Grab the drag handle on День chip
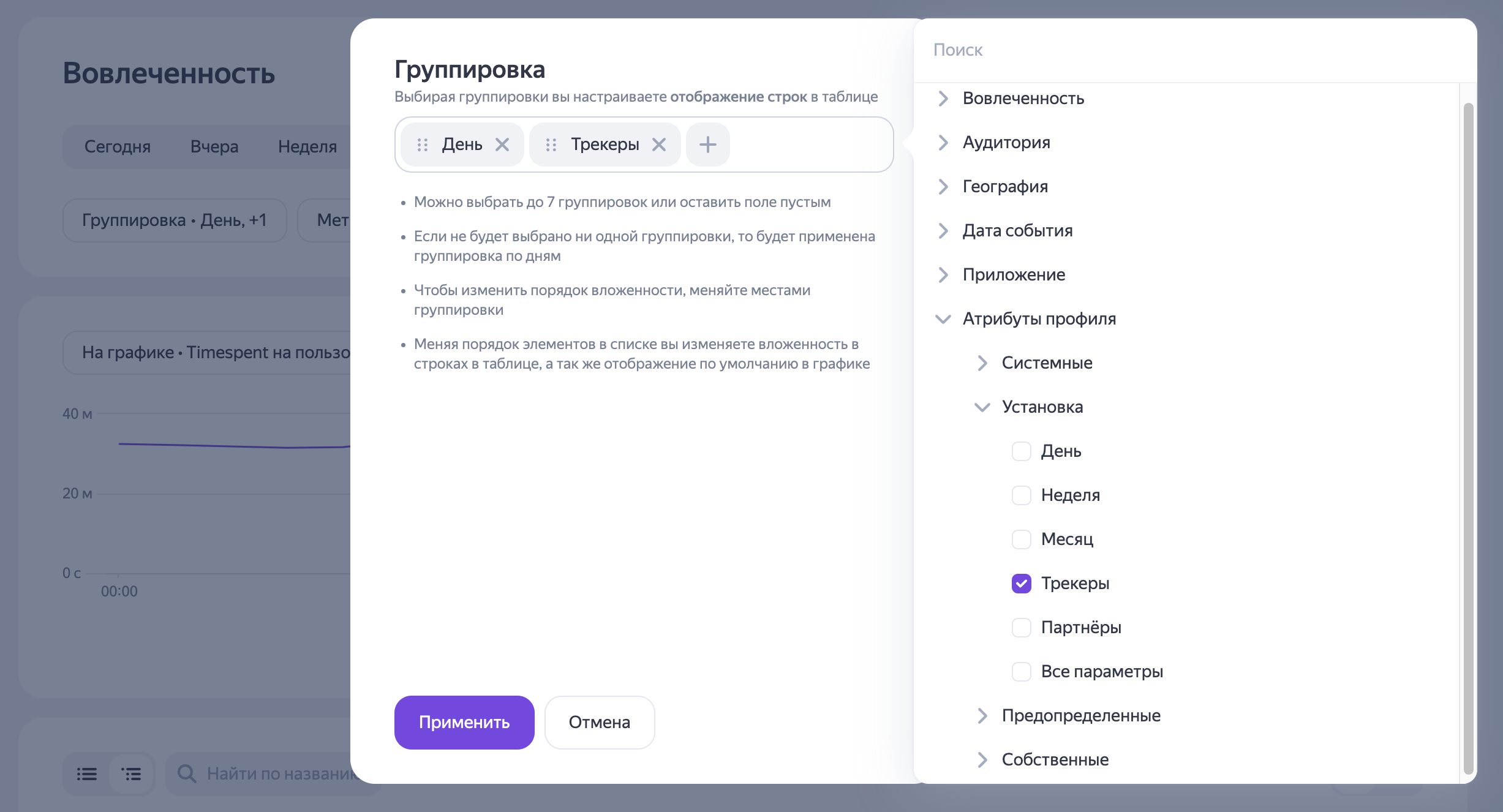 click(x=423, y=145)
